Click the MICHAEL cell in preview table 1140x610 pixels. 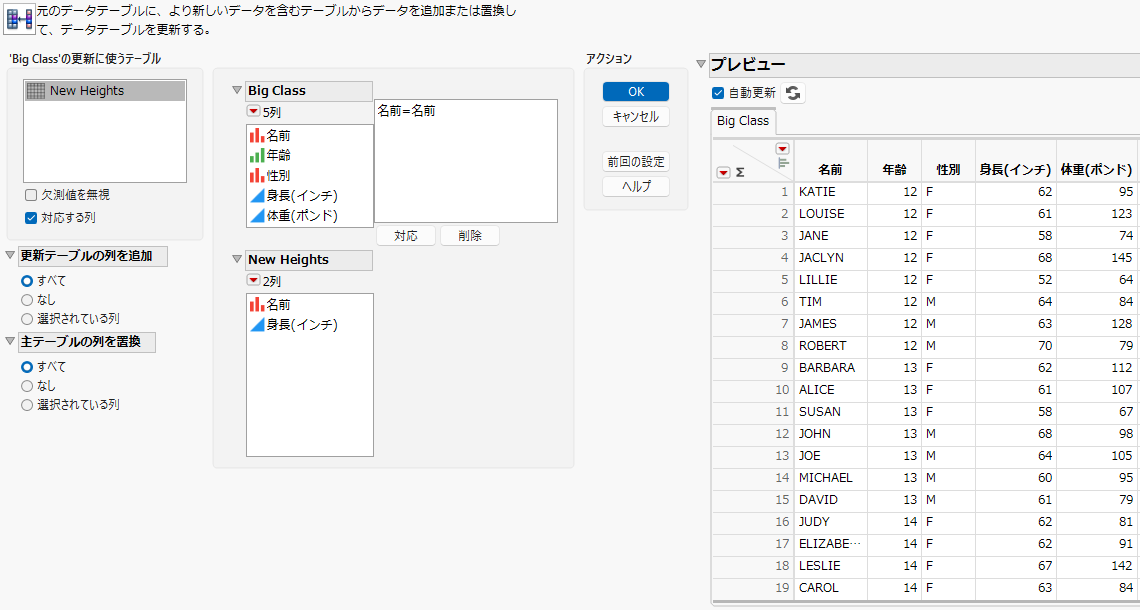click(830, 478)
